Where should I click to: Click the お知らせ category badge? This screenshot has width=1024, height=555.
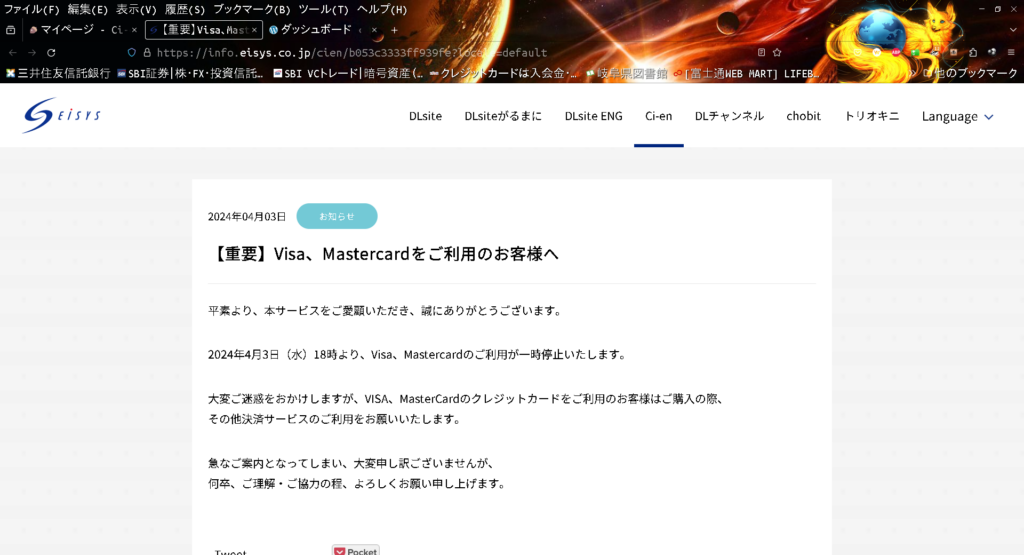point(336,216)
